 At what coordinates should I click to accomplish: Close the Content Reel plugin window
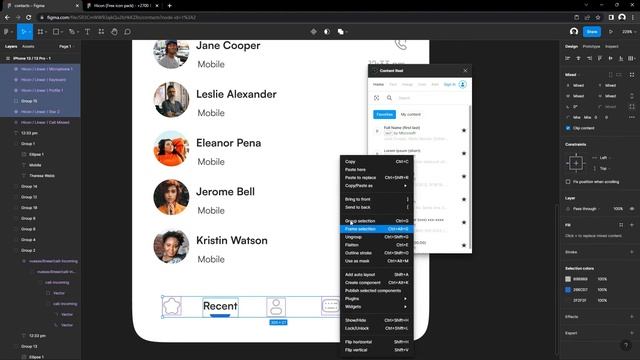[465, 71]
